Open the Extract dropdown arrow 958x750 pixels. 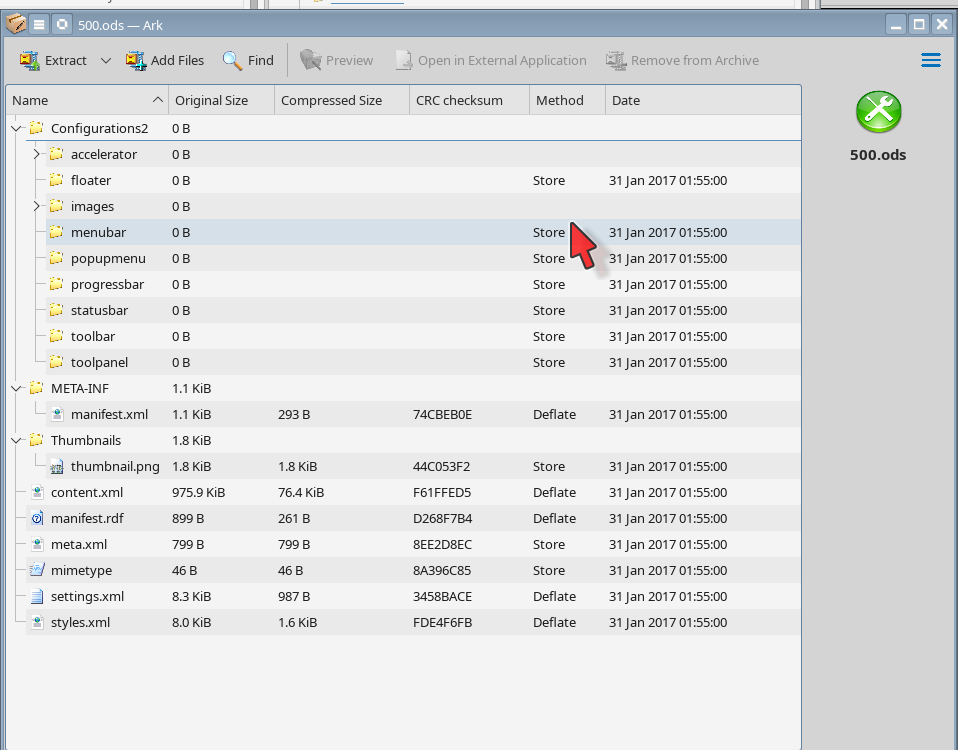(x=106, y=61)
